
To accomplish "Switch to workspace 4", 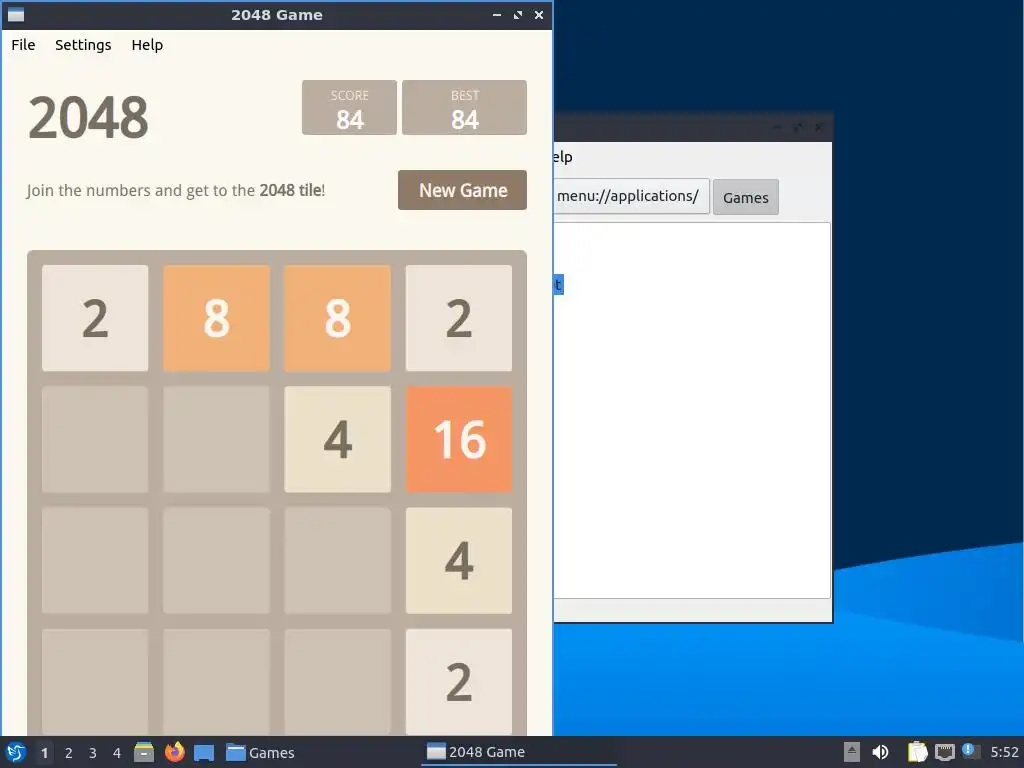I will click(117, 753).
